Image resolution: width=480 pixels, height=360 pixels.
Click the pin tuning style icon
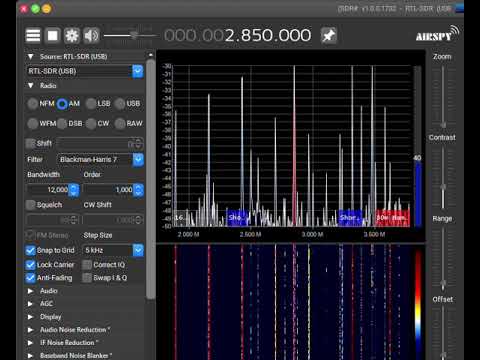click(x=329, y=35)
